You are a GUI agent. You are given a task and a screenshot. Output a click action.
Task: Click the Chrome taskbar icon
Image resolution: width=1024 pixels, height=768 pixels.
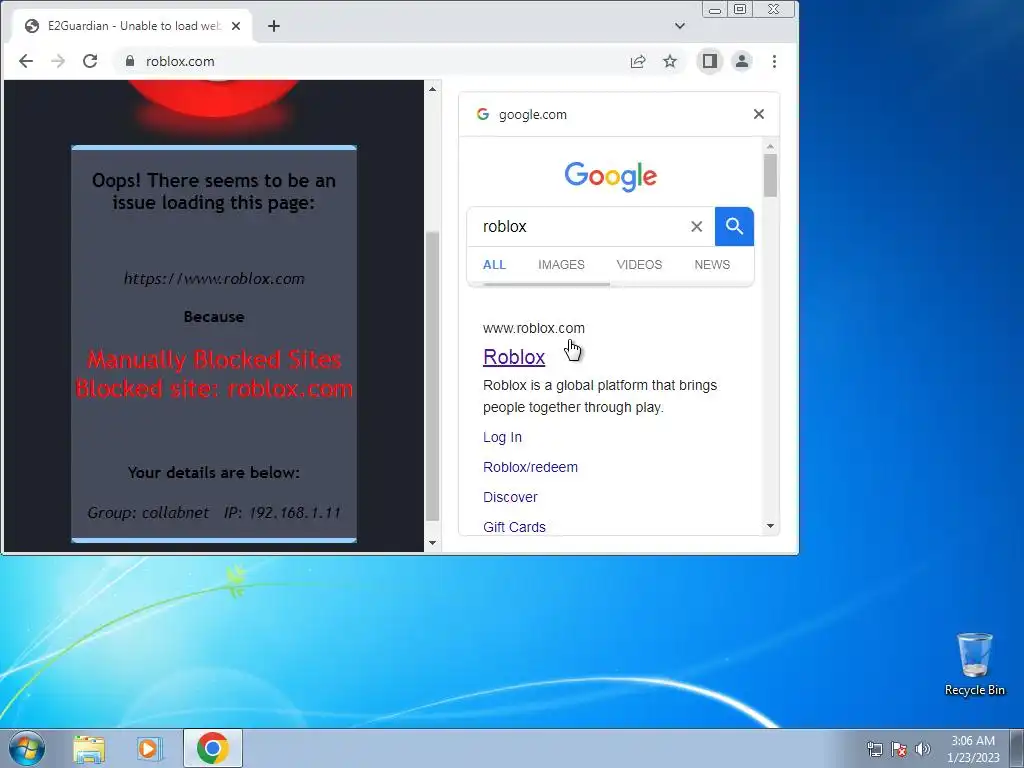[x=213, y=748]
